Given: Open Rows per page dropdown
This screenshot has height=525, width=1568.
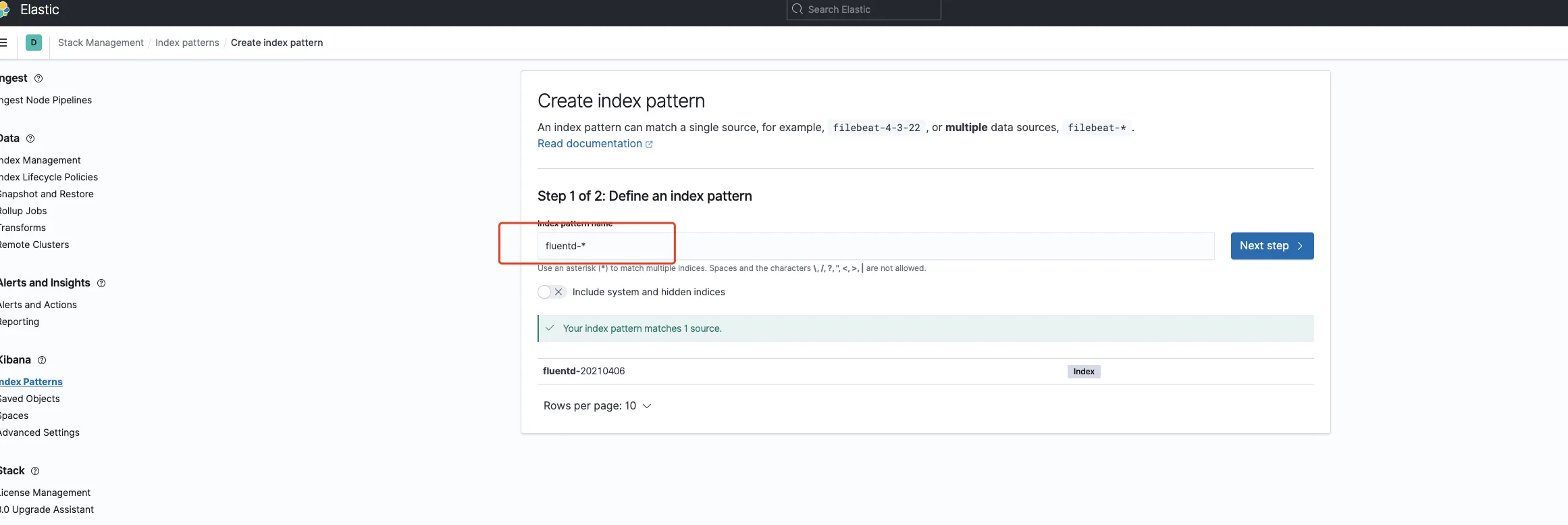Looking at the screenshot, I should 597,405.
